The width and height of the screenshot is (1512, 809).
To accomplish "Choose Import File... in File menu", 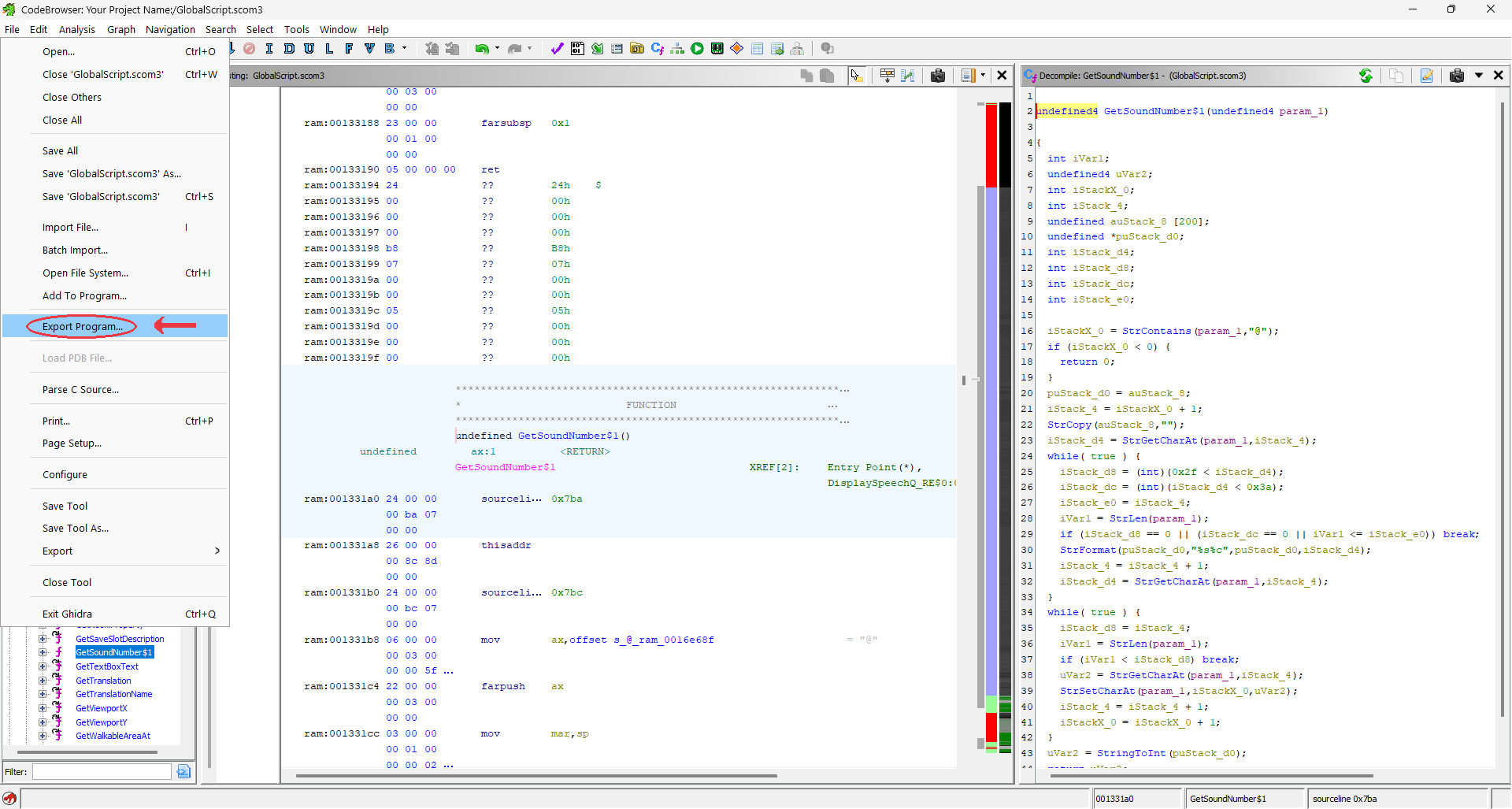I will (x=115, y=227).
